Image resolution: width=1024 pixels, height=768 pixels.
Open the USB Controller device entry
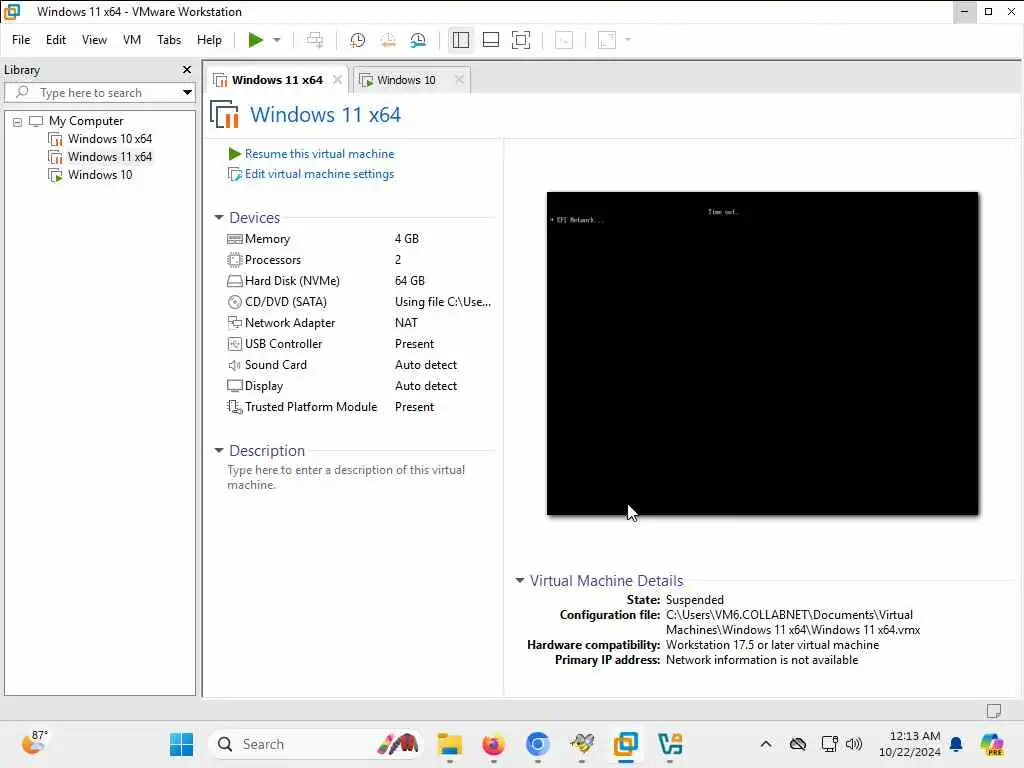(283, 344)
